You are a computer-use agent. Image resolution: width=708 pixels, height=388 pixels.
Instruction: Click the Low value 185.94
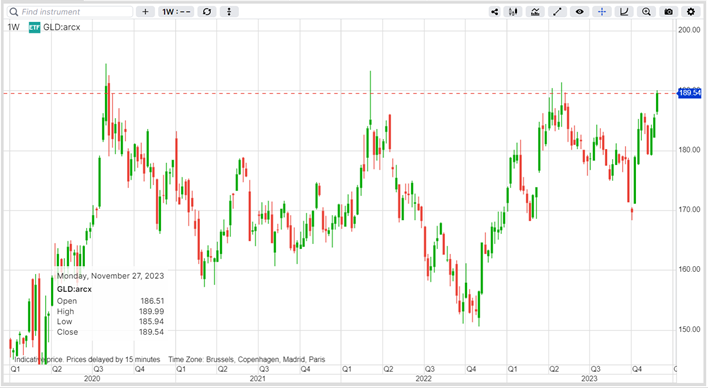pyautogui.click(x=152, y=322)
